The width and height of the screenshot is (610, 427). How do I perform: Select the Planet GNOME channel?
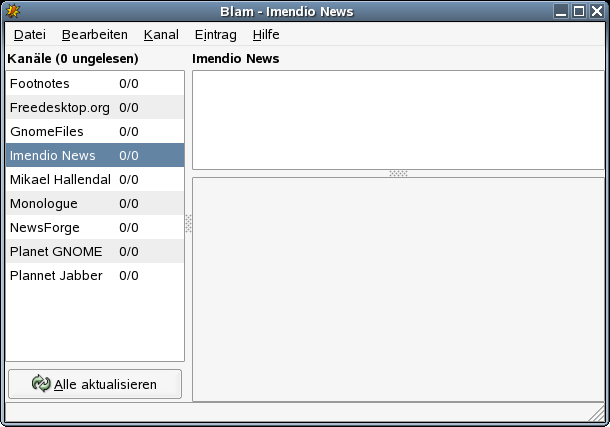(95, 251)
